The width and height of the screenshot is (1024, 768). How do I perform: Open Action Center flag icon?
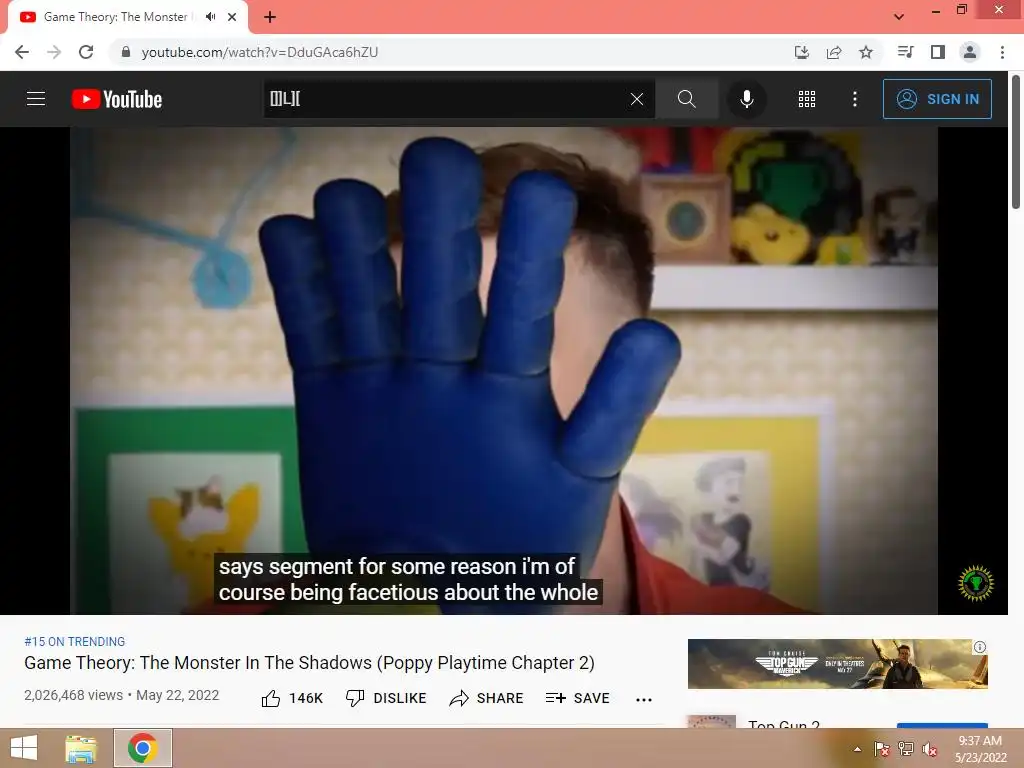(882, 749)
